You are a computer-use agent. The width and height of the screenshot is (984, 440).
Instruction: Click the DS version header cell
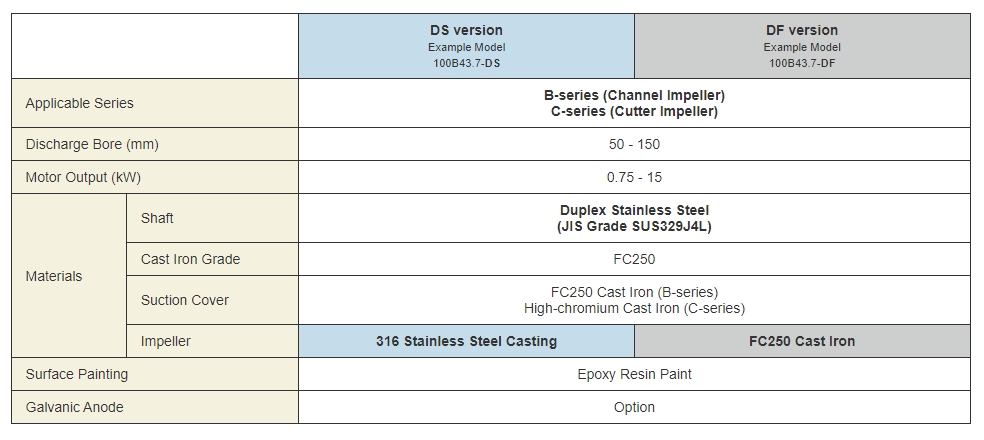[x=466, y=46]
